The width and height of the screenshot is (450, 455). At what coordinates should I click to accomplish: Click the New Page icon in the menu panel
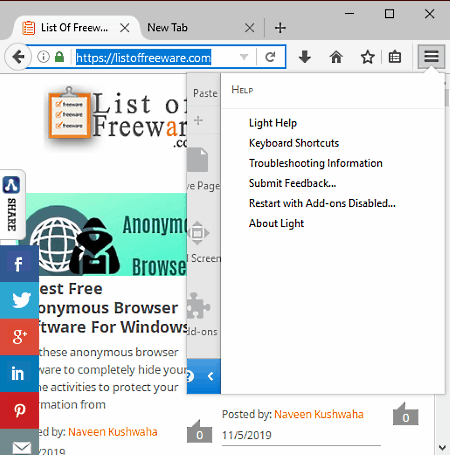pyautogui.click(x=198, y=160)
